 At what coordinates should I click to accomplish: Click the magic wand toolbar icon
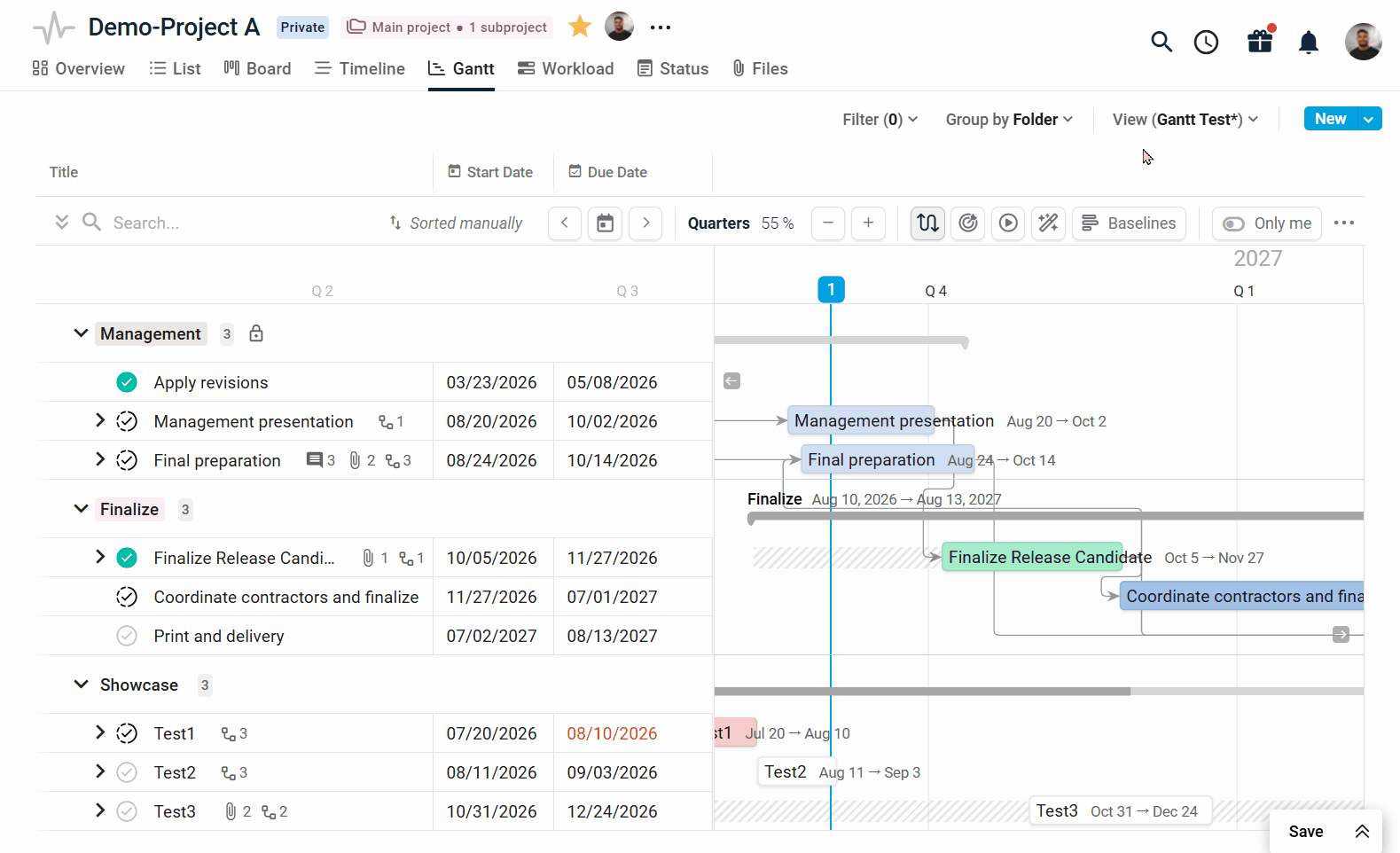tap(1048, 223)
